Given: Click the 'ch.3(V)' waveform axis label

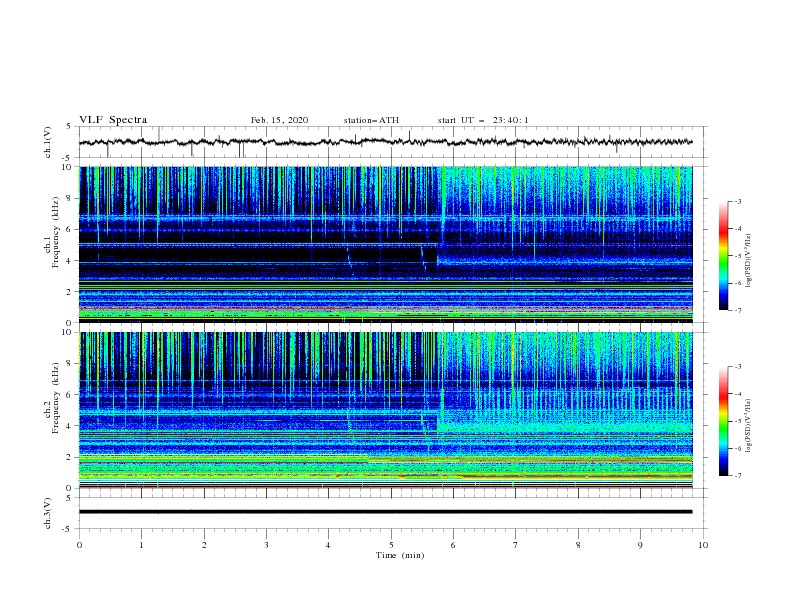Looking at the screenshot, I should pos(48,513).
